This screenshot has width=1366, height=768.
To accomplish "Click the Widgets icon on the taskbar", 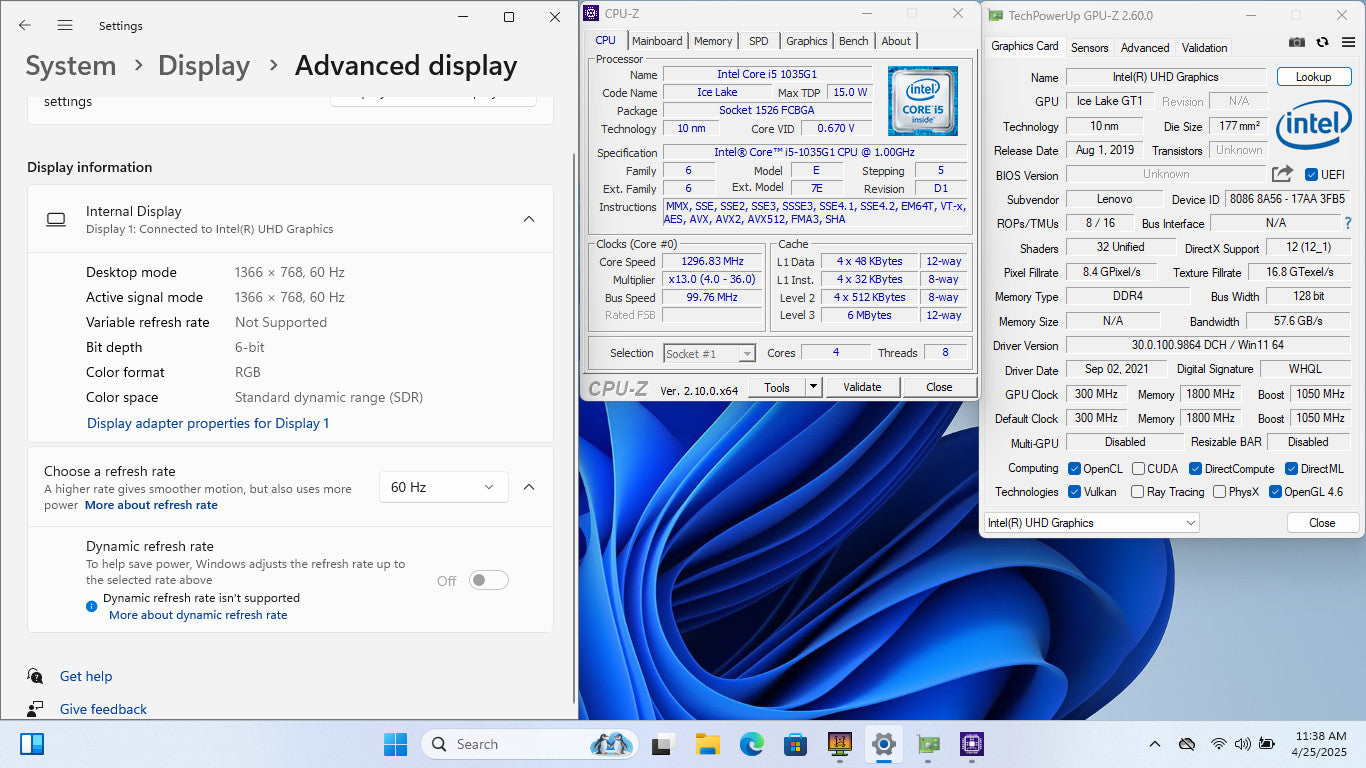I will coord(32,744).
